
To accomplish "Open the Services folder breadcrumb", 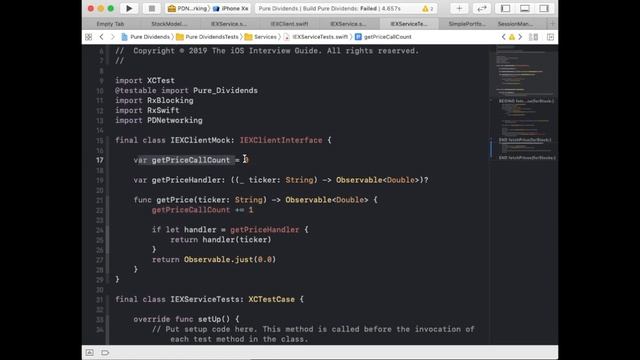I will pyautogui.click(x=261, y=37).
